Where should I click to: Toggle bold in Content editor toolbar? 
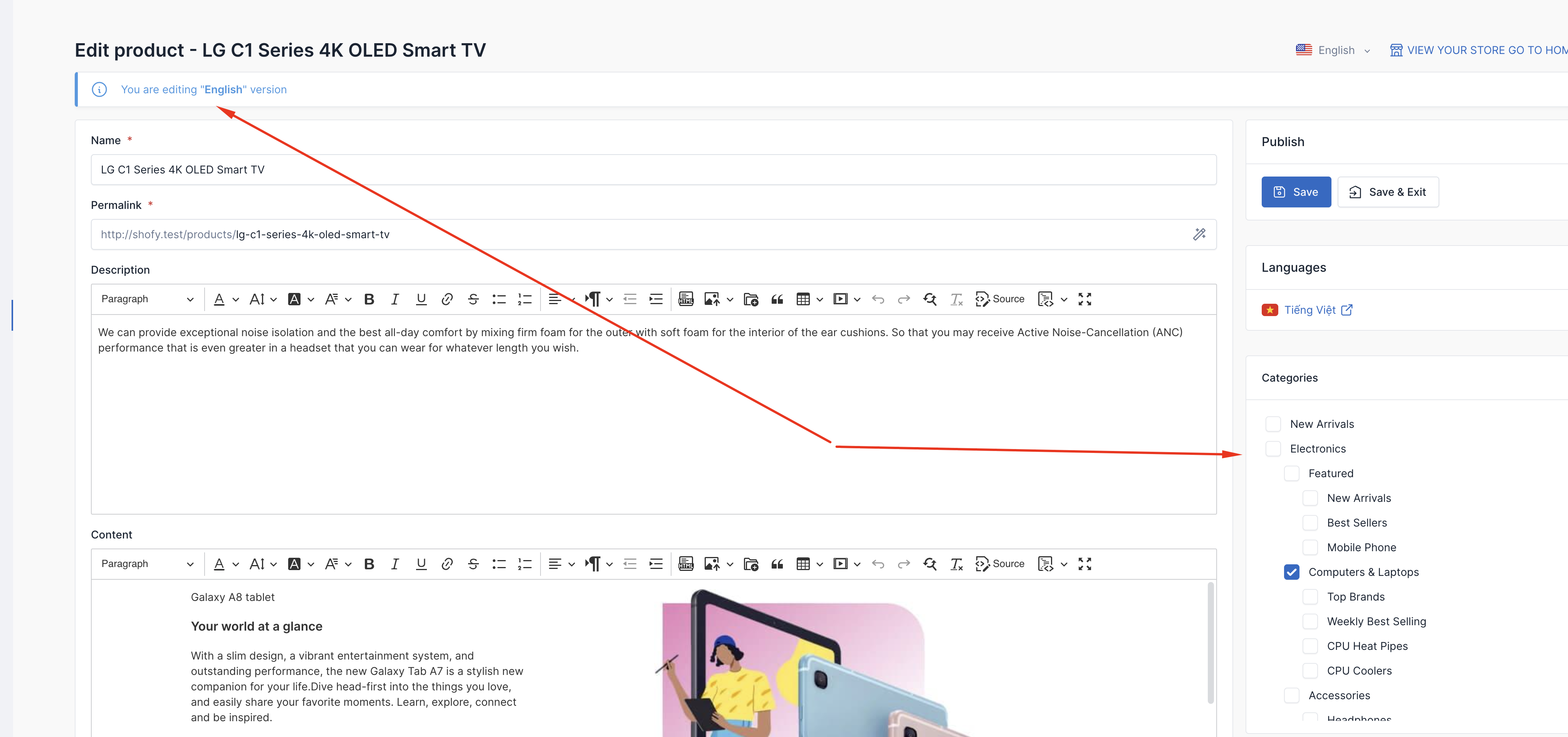click(x=369, y=564)
